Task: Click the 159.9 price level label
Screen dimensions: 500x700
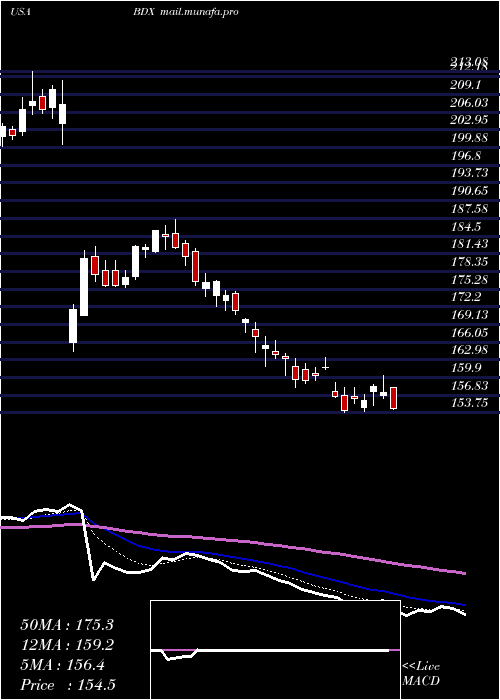Action: 466,367
